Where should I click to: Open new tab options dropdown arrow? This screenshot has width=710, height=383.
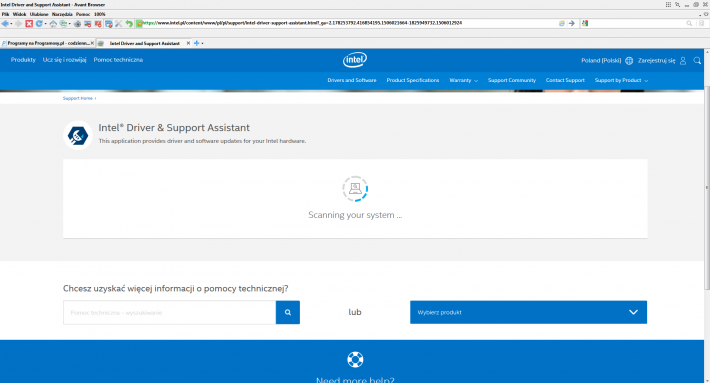[x=202, y=43]
